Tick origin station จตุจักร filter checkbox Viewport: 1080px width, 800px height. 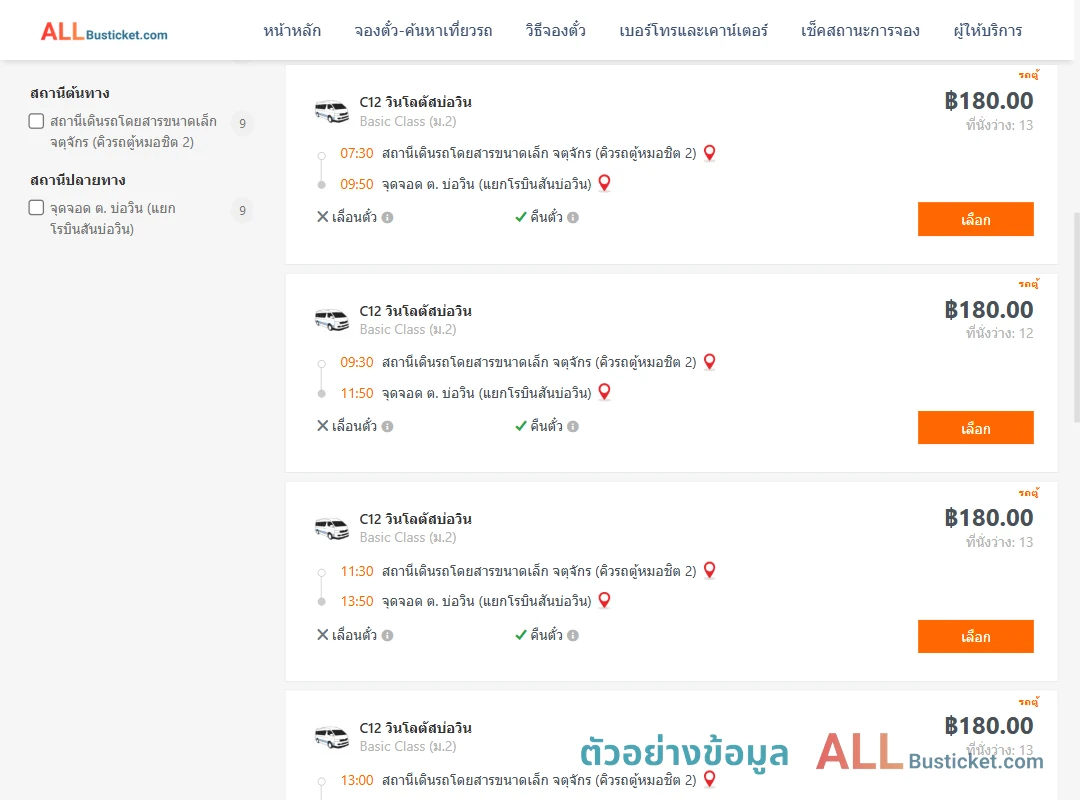(37, 121)
